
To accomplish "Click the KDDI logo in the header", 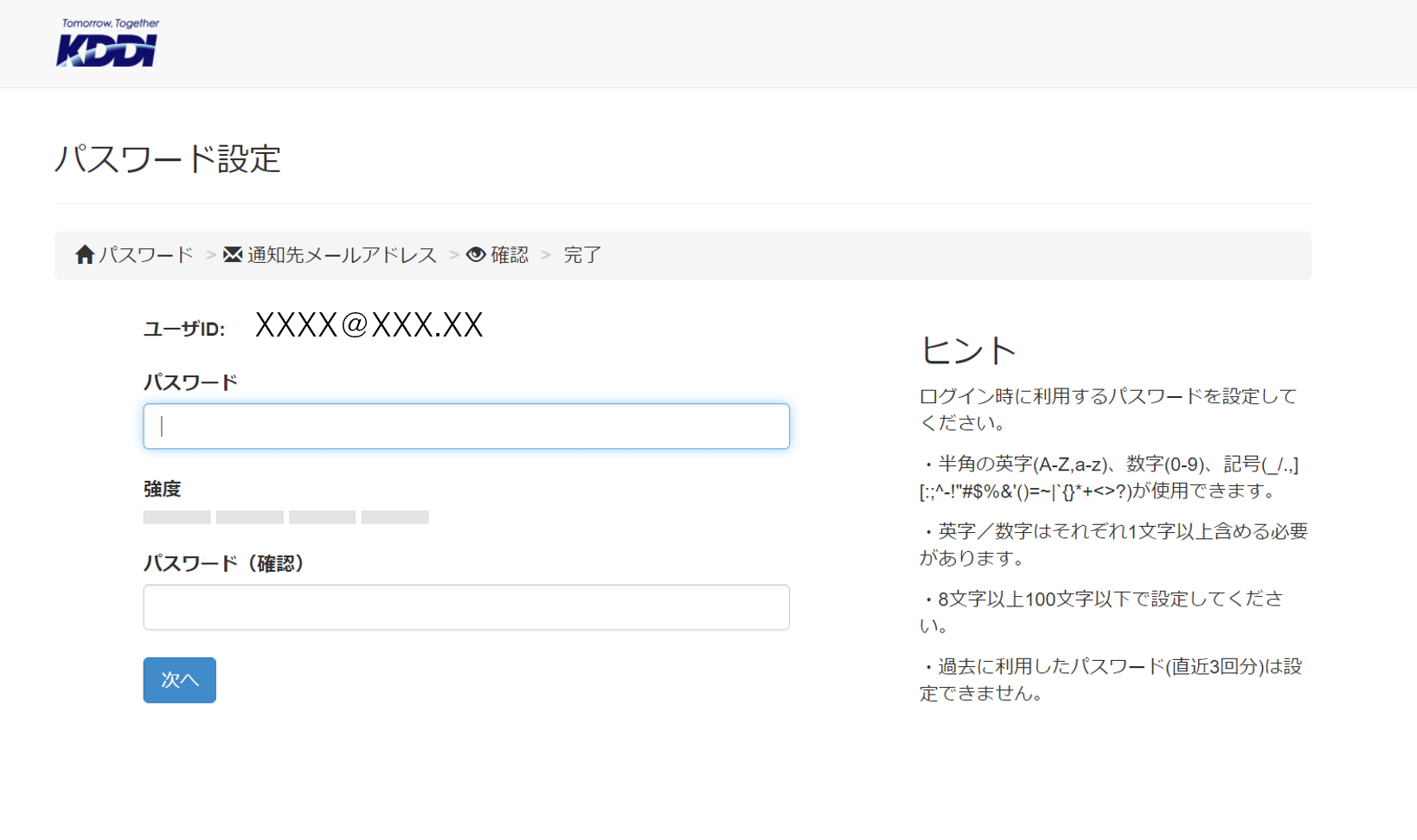I will click(x=107, y=43).
